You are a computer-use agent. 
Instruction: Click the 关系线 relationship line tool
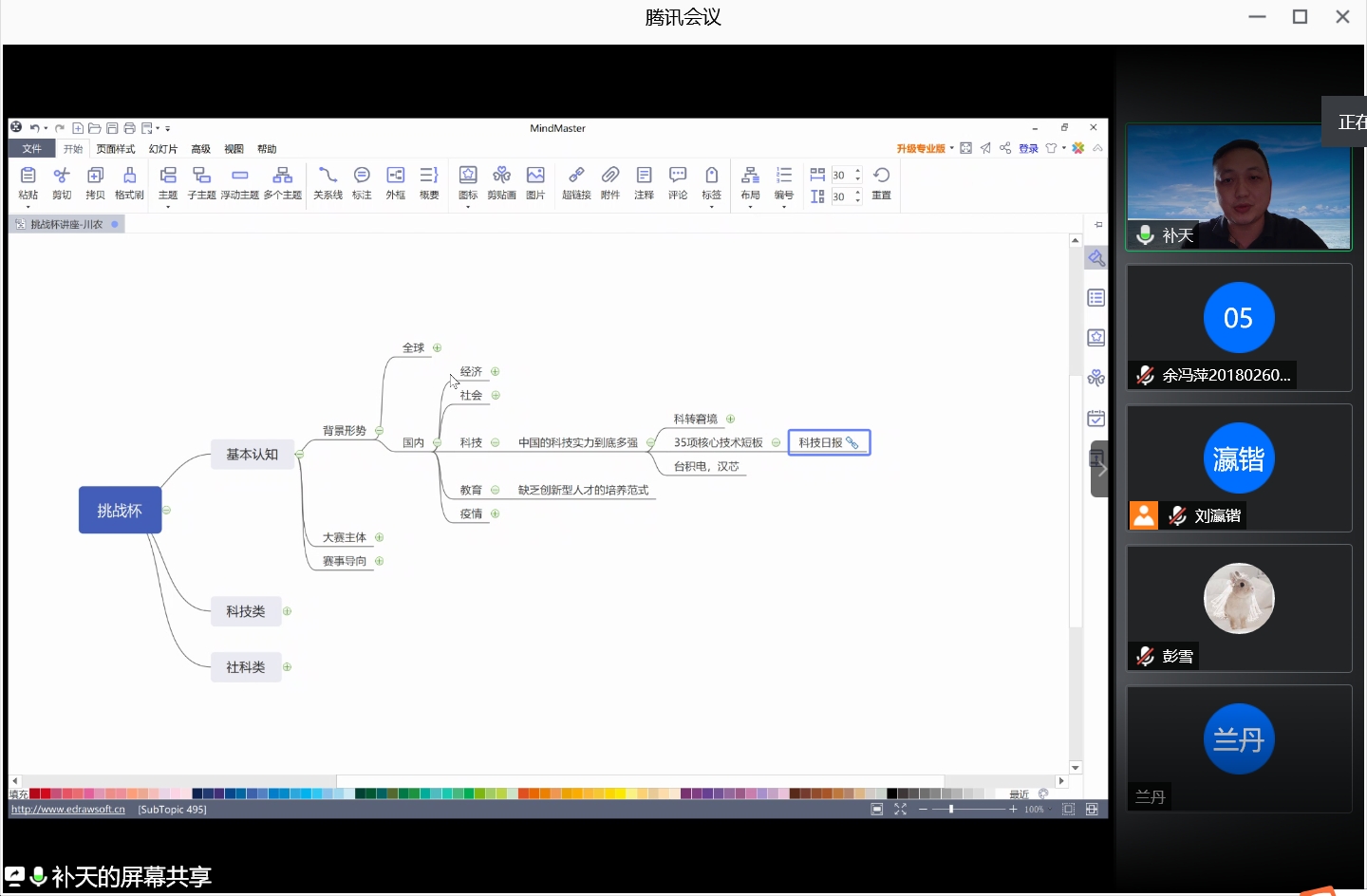coord(328,182)
